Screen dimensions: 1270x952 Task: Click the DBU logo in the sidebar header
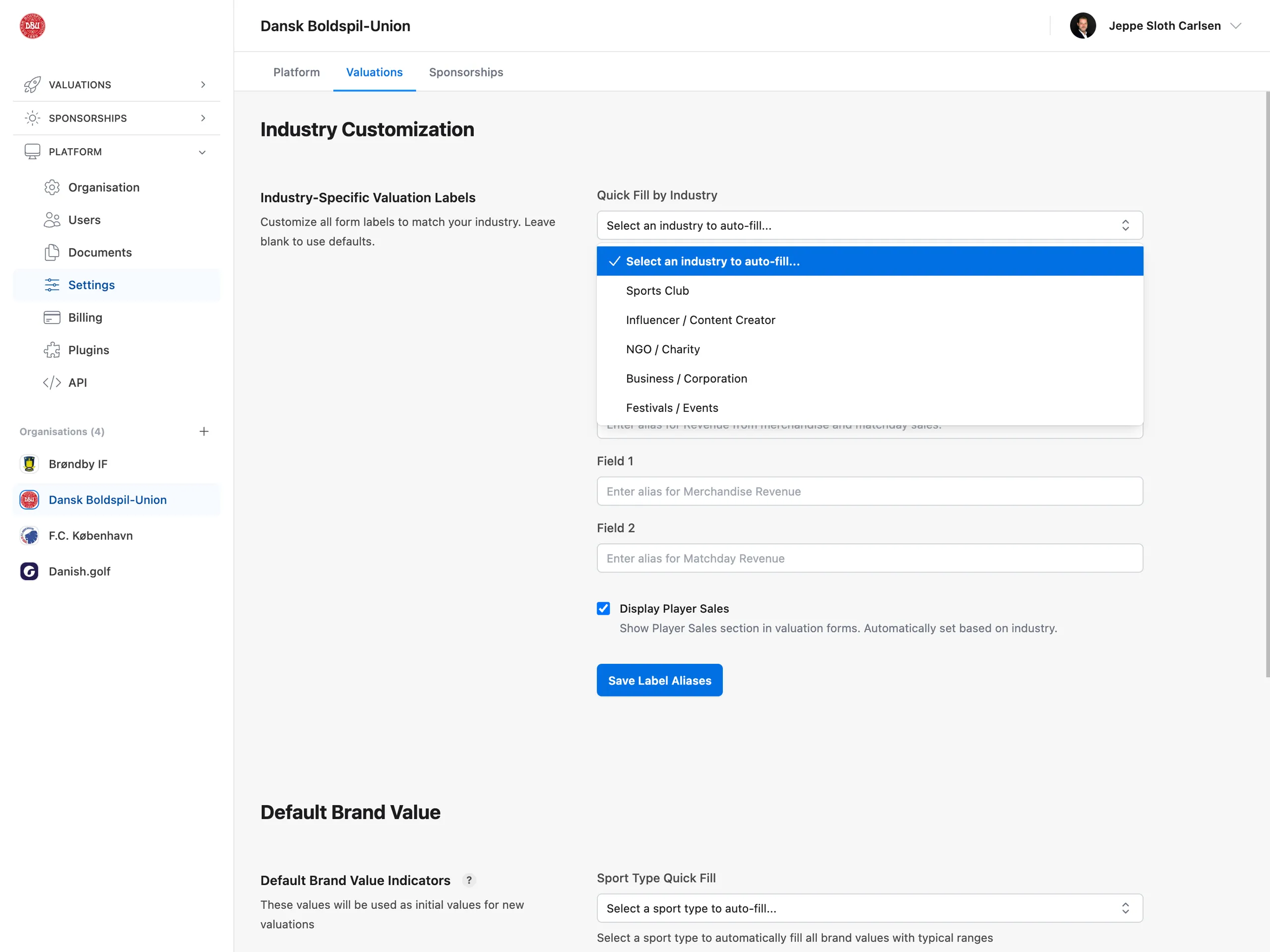coord(32,26)
